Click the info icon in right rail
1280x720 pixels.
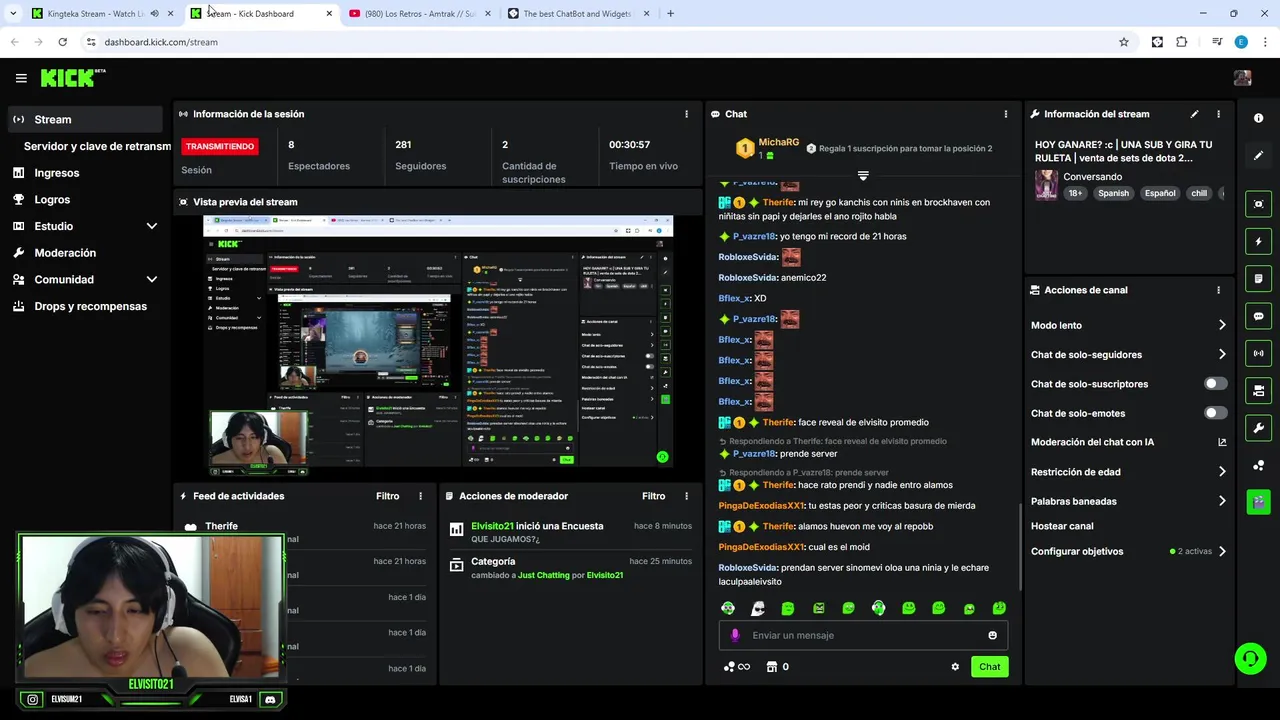1258,118
